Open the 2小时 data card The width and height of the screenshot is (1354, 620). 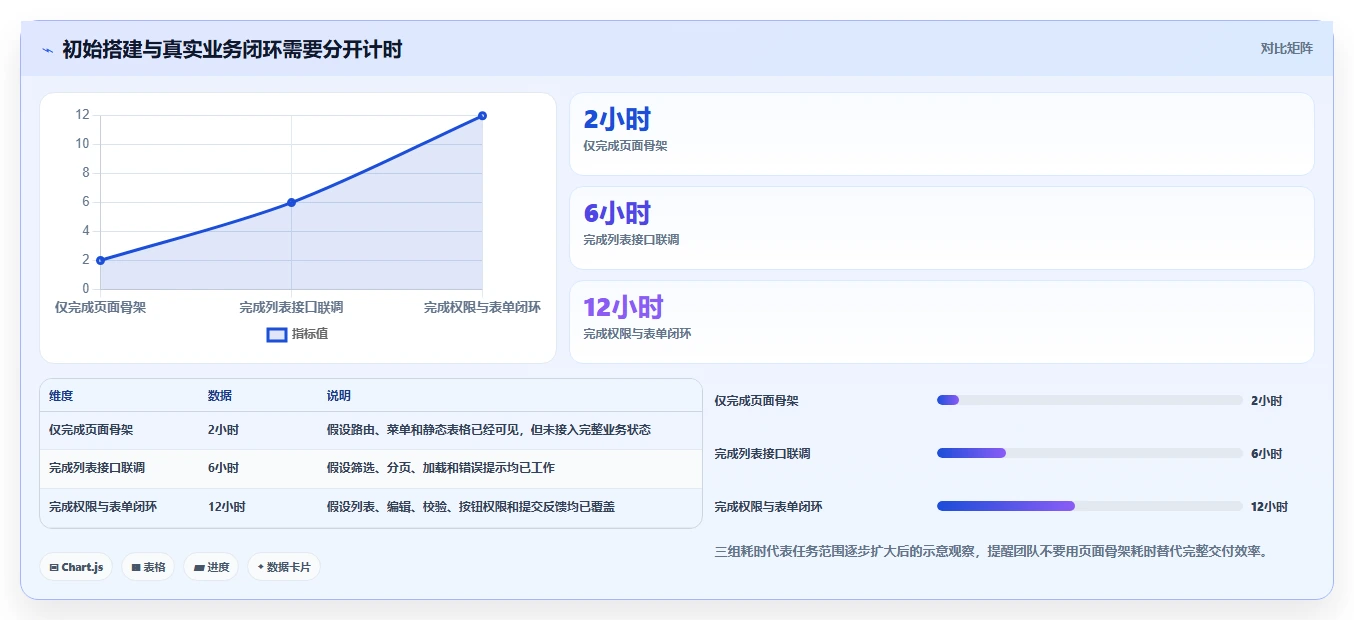pyautogui.click(x=941, y=134)
